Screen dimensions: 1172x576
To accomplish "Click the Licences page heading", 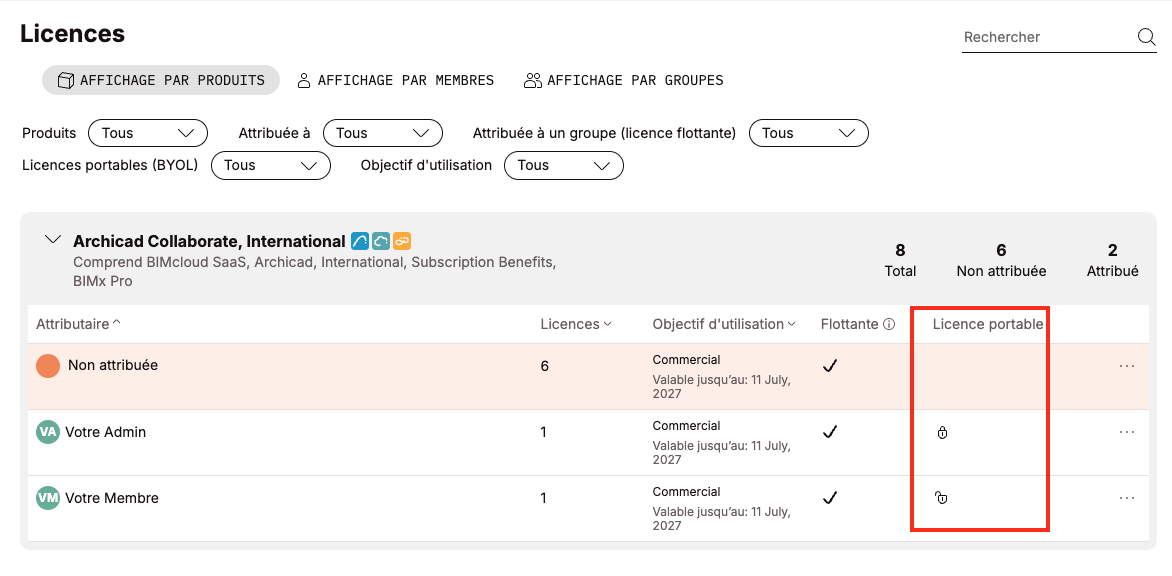I will tap(73, 34).
